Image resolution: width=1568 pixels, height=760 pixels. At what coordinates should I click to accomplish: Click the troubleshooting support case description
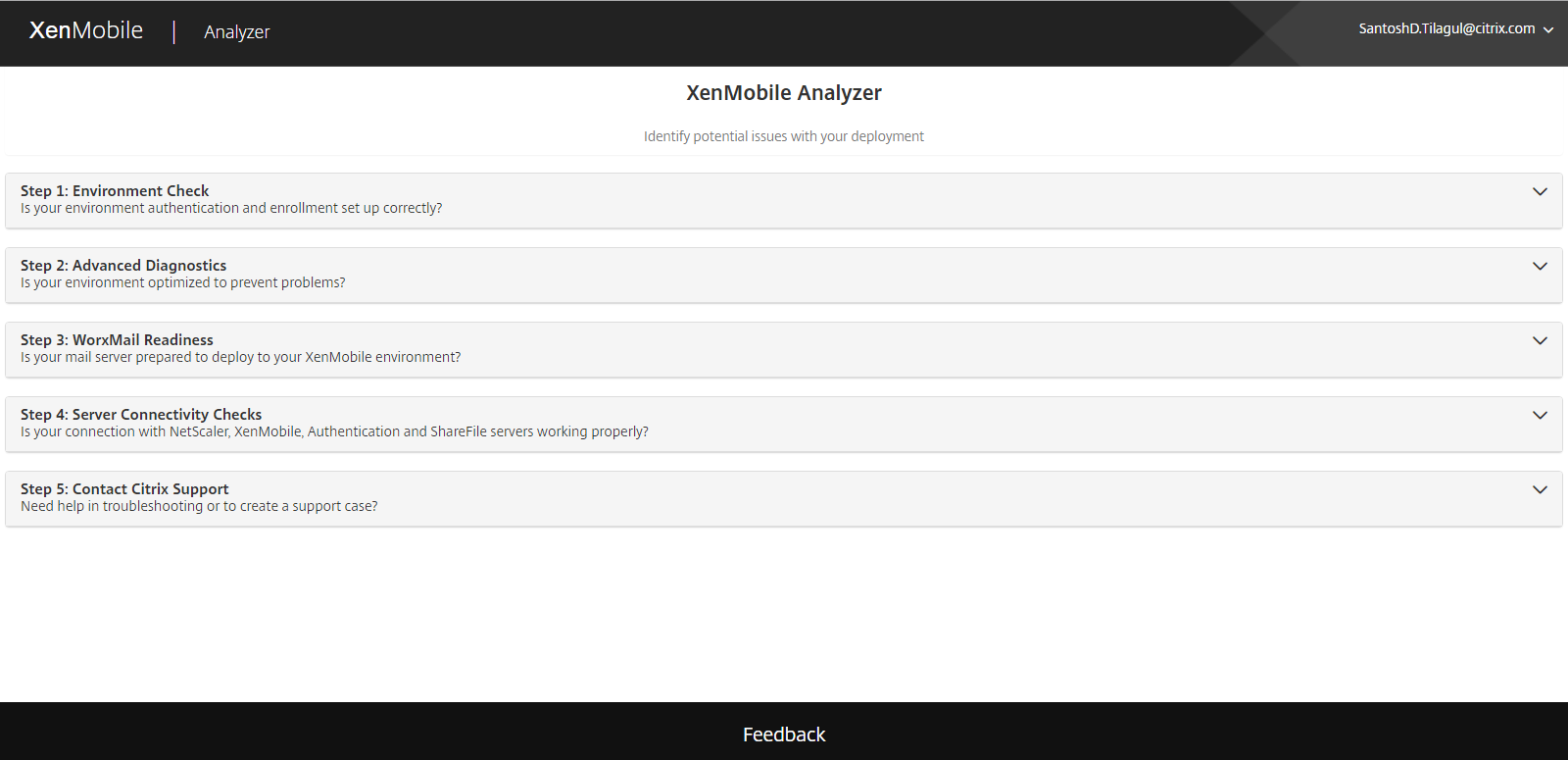(x=199, y=507)
